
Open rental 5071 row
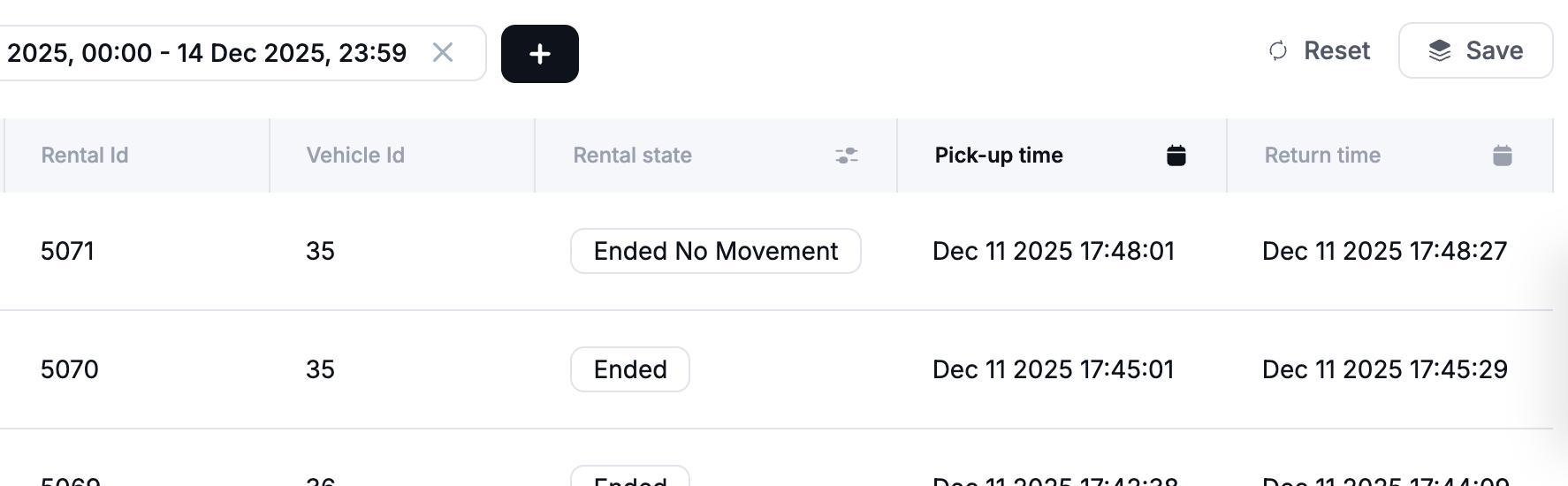[x=67, y=251]
